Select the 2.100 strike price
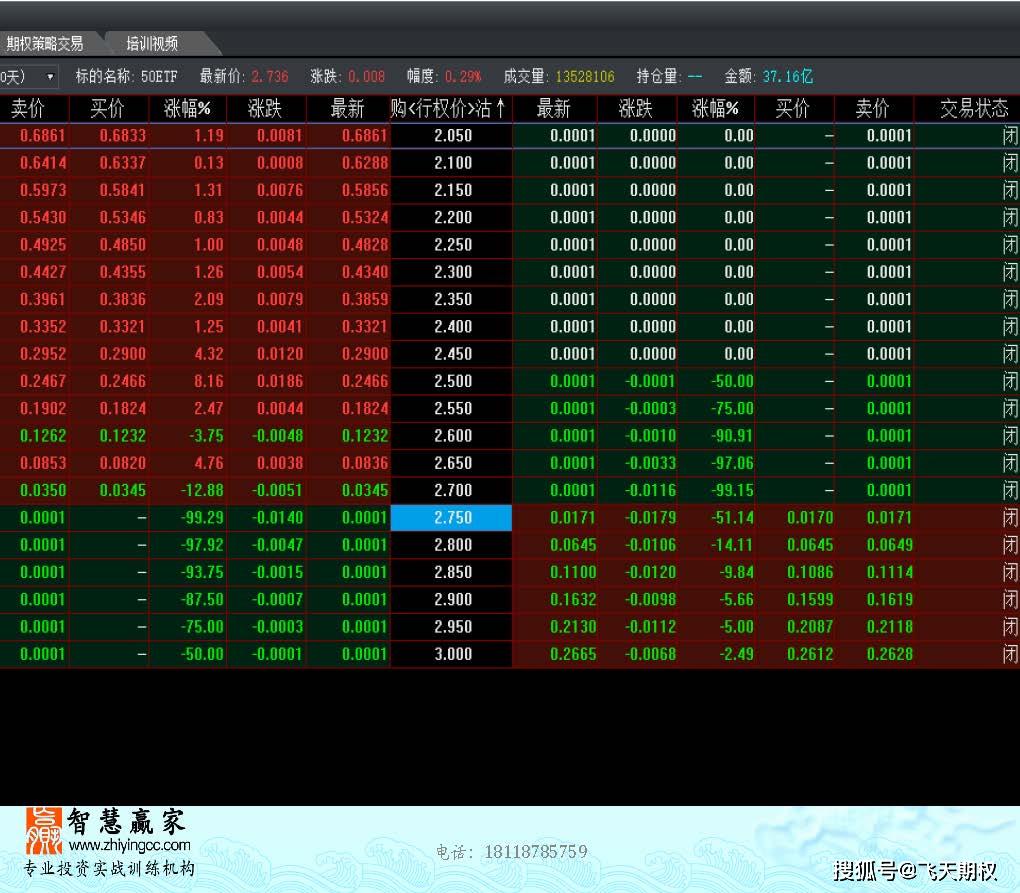 (453, 163)
